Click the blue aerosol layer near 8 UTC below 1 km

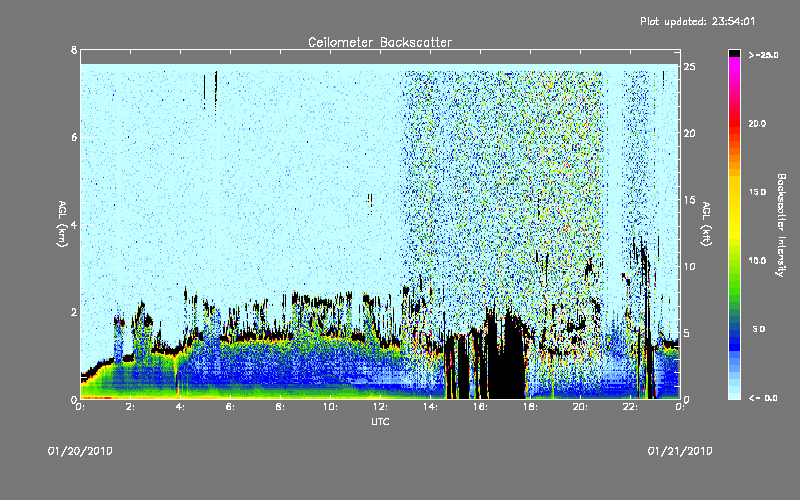[x=280, y=370]
